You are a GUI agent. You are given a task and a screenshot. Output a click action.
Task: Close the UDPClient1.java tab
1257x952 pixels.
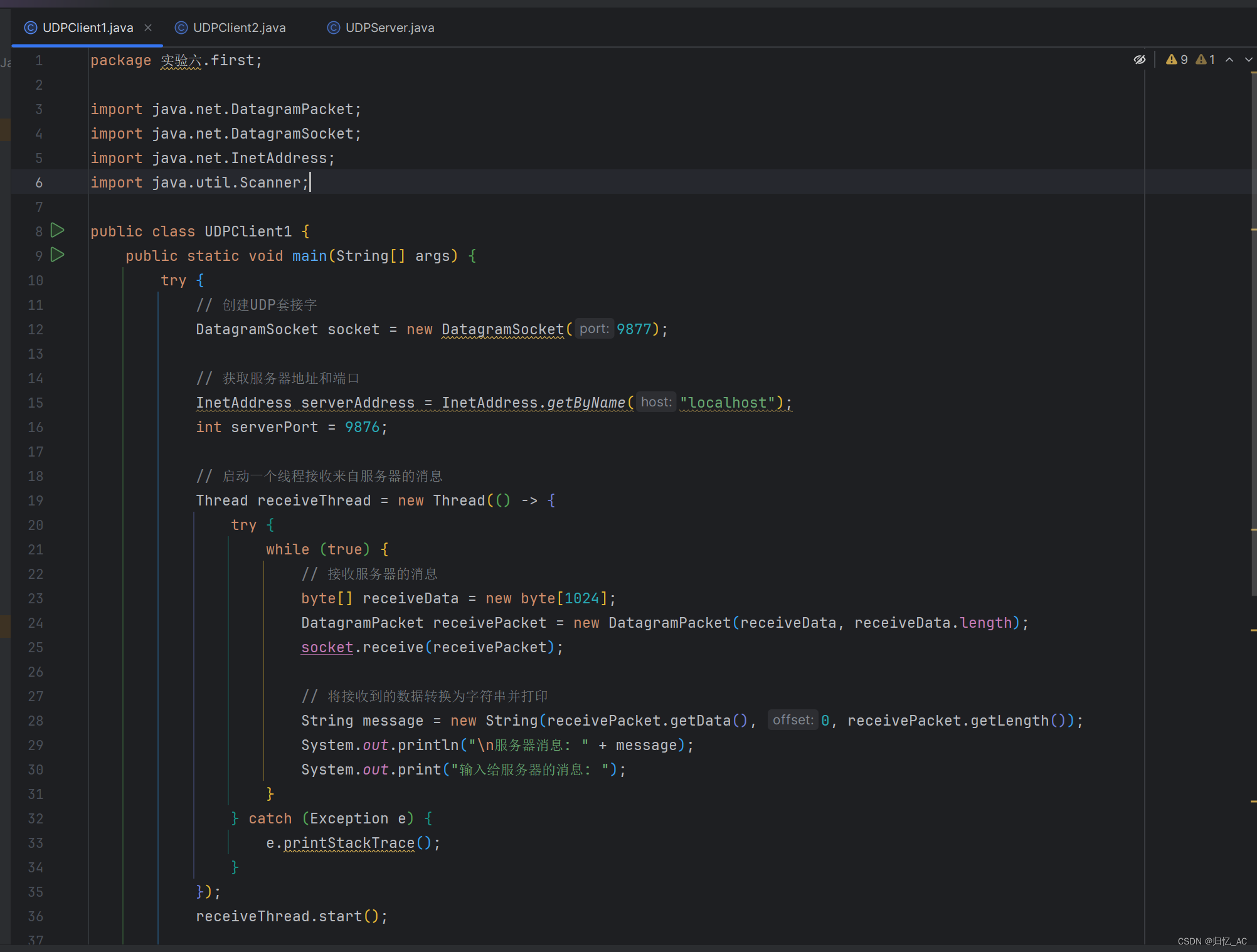tap(148, 28)
